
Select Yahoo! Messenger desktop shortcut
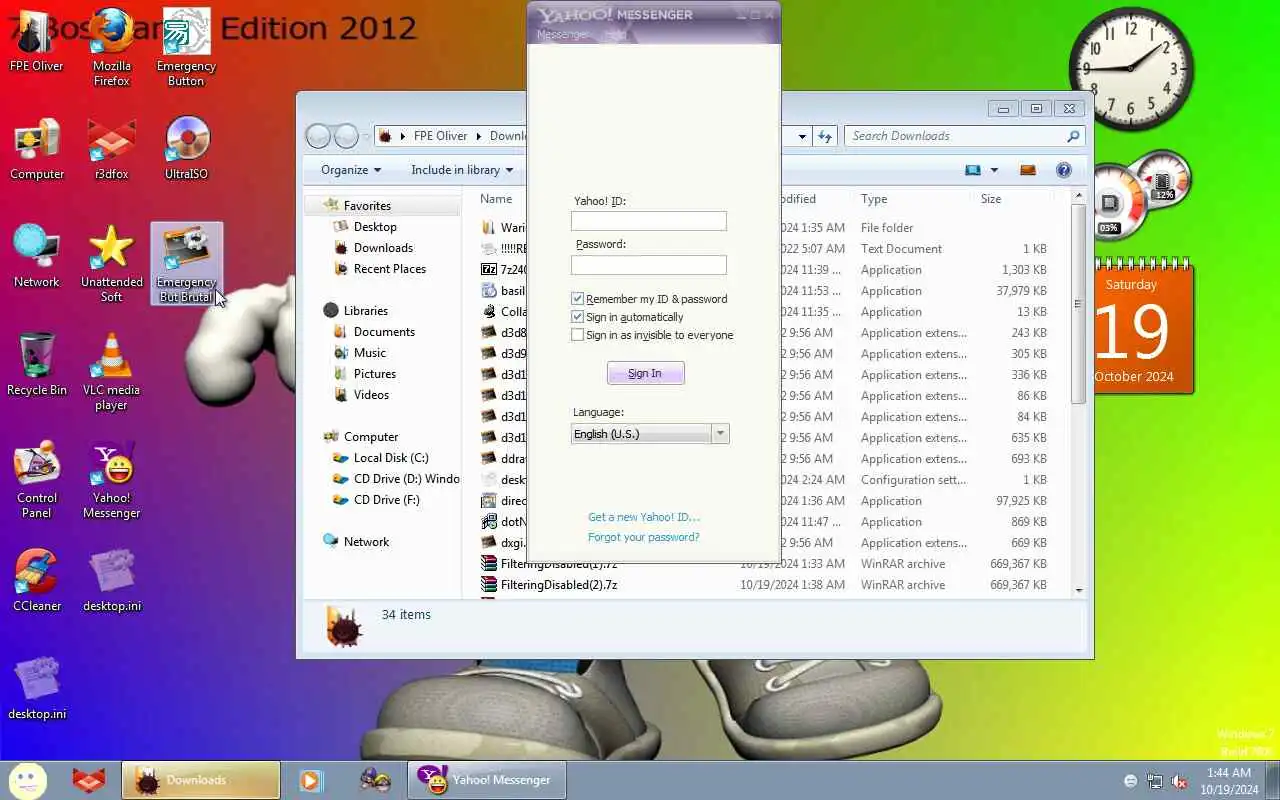pyautogui.click(x=112, y=479)
